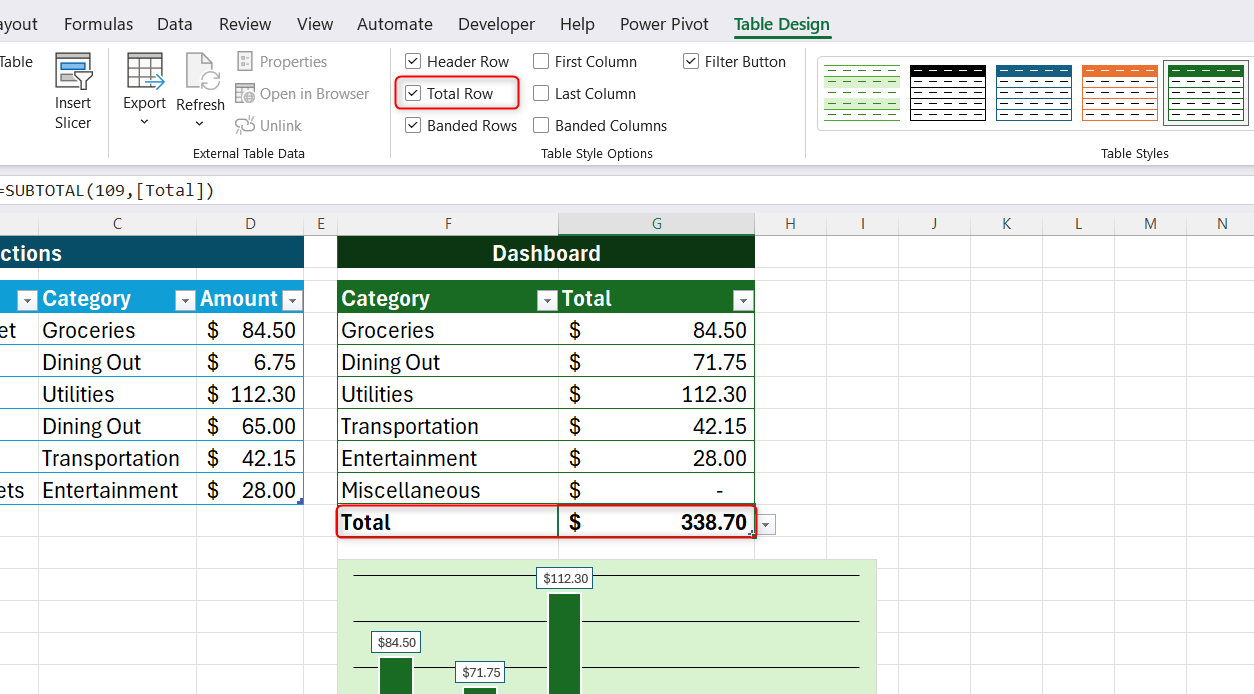The image size is (1254, 694).
Task: Open the Amount column filter dropdown
Action: pos(292,300)
